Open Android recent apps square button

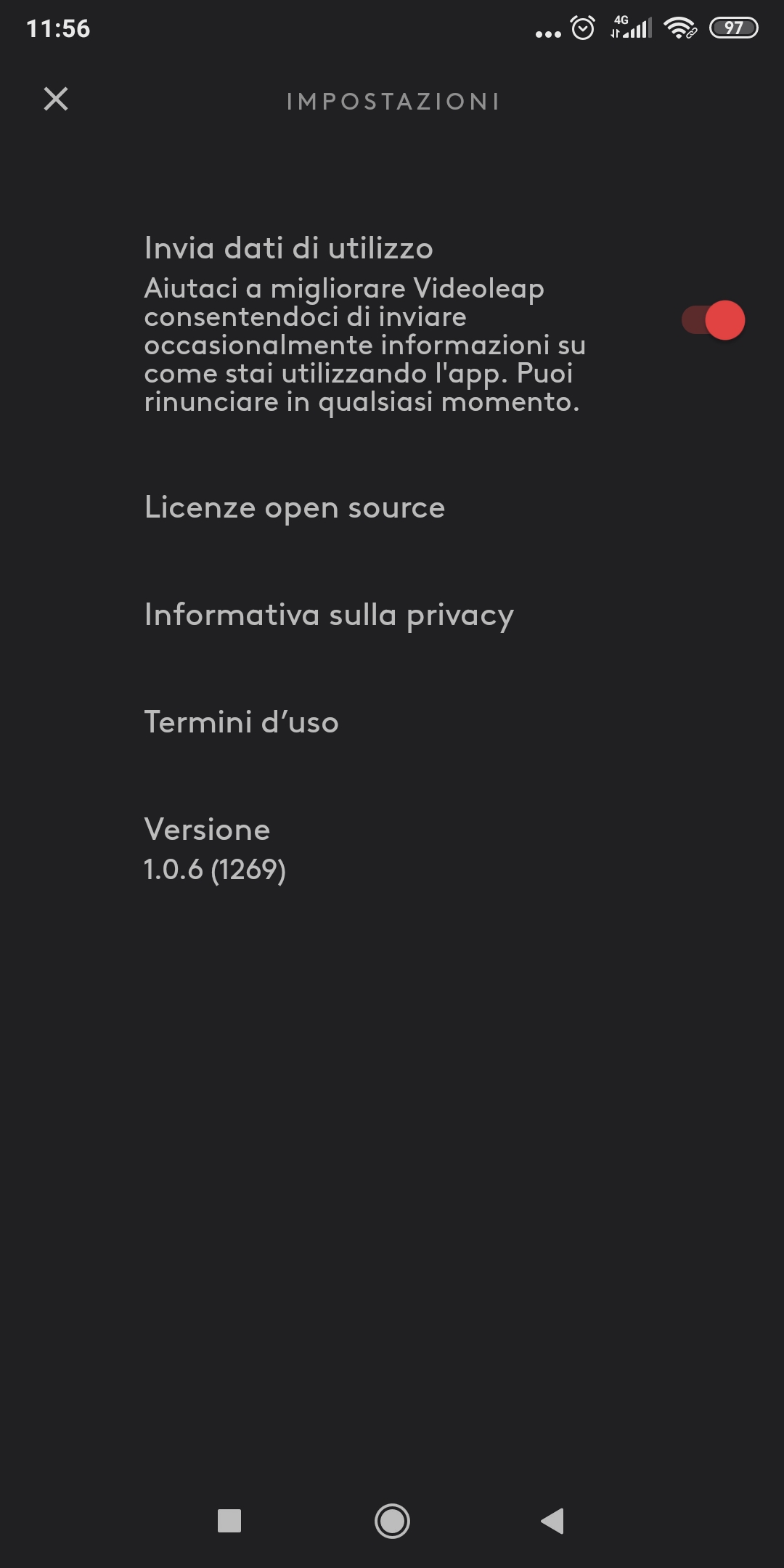[x=229, y=1521]
